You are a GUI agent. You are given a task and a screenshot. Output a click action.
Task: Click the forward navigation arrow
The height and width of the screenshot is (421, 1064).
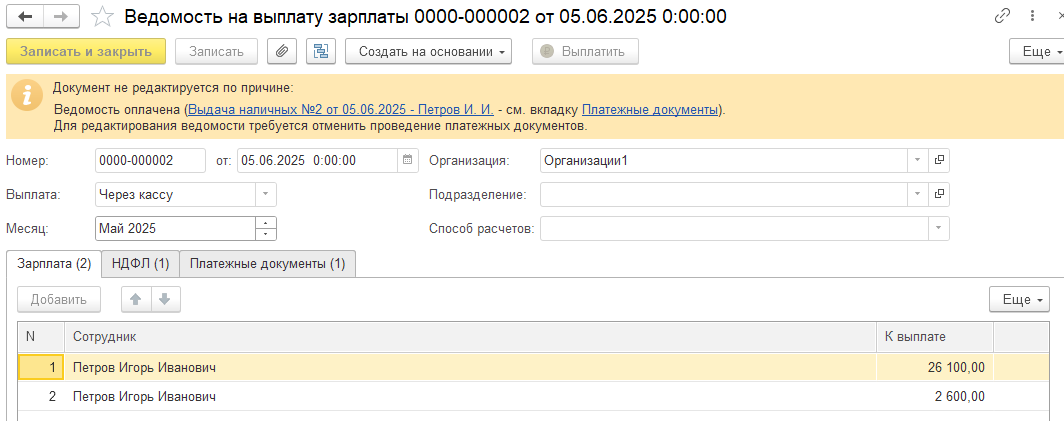(61, 16)
